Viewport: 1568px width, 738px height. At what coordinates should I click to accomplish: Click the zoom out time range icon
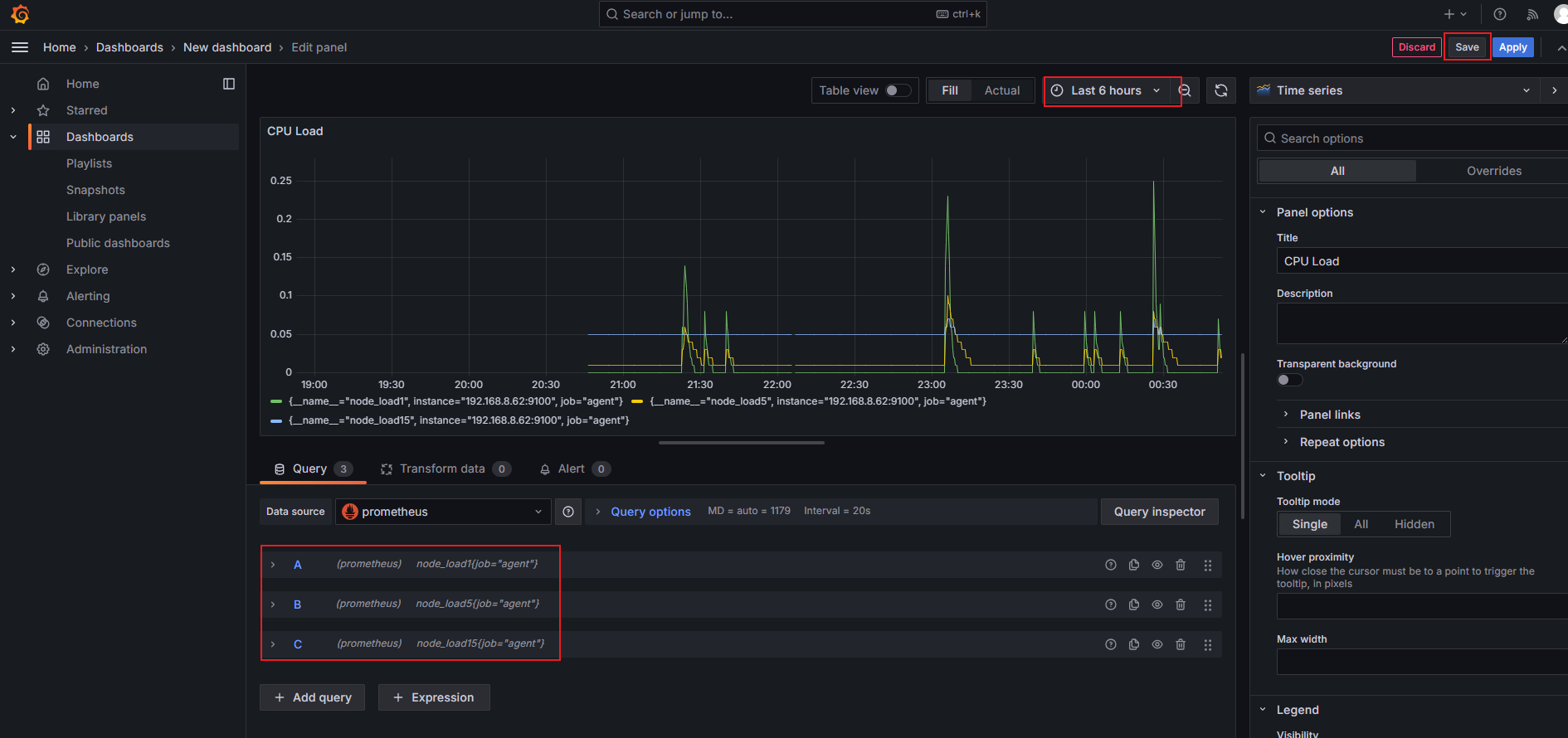click(1186, 91)
